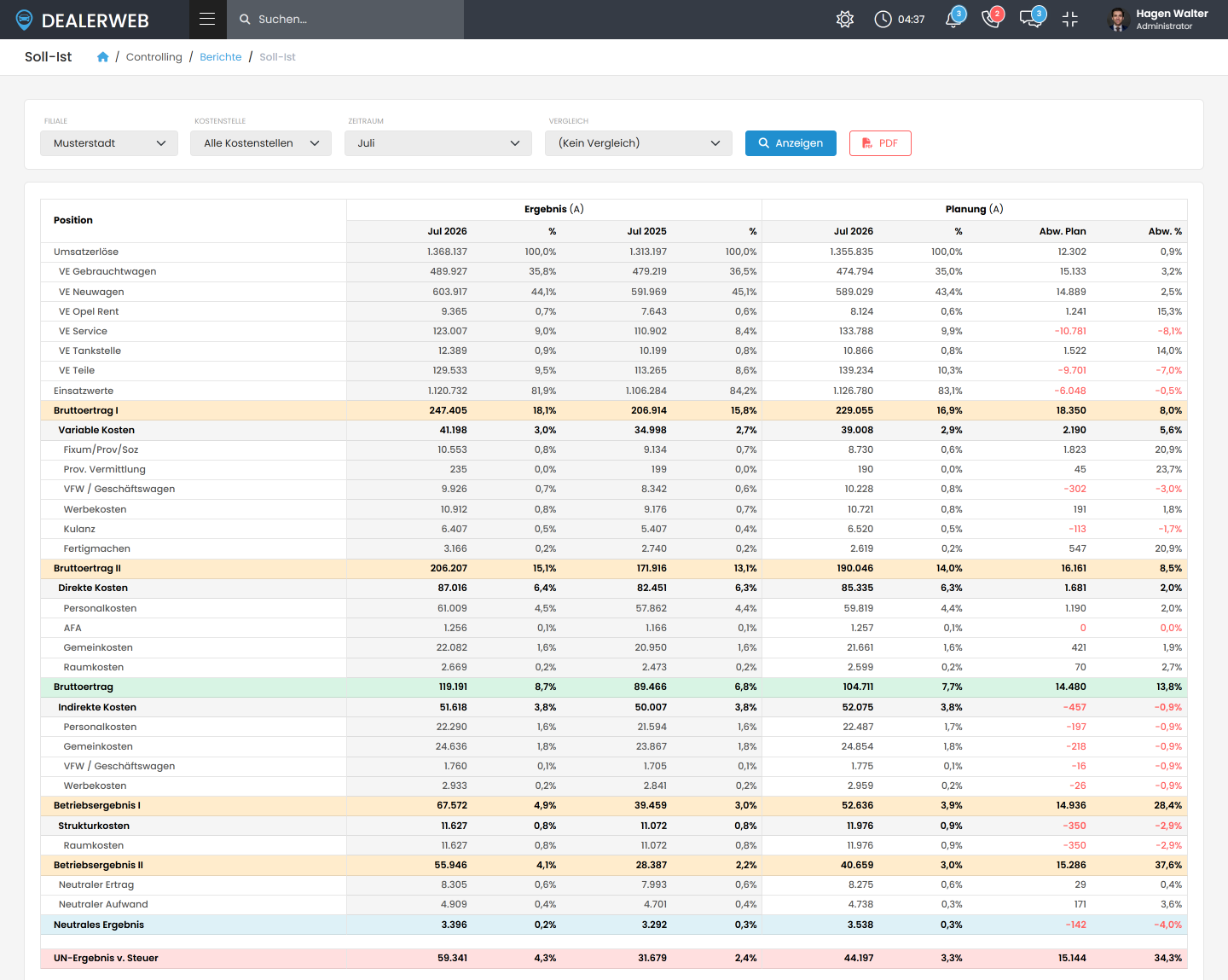Click Betriebsergebnis II row label
Screen dimensions: 1228x980
coord(98,865)
